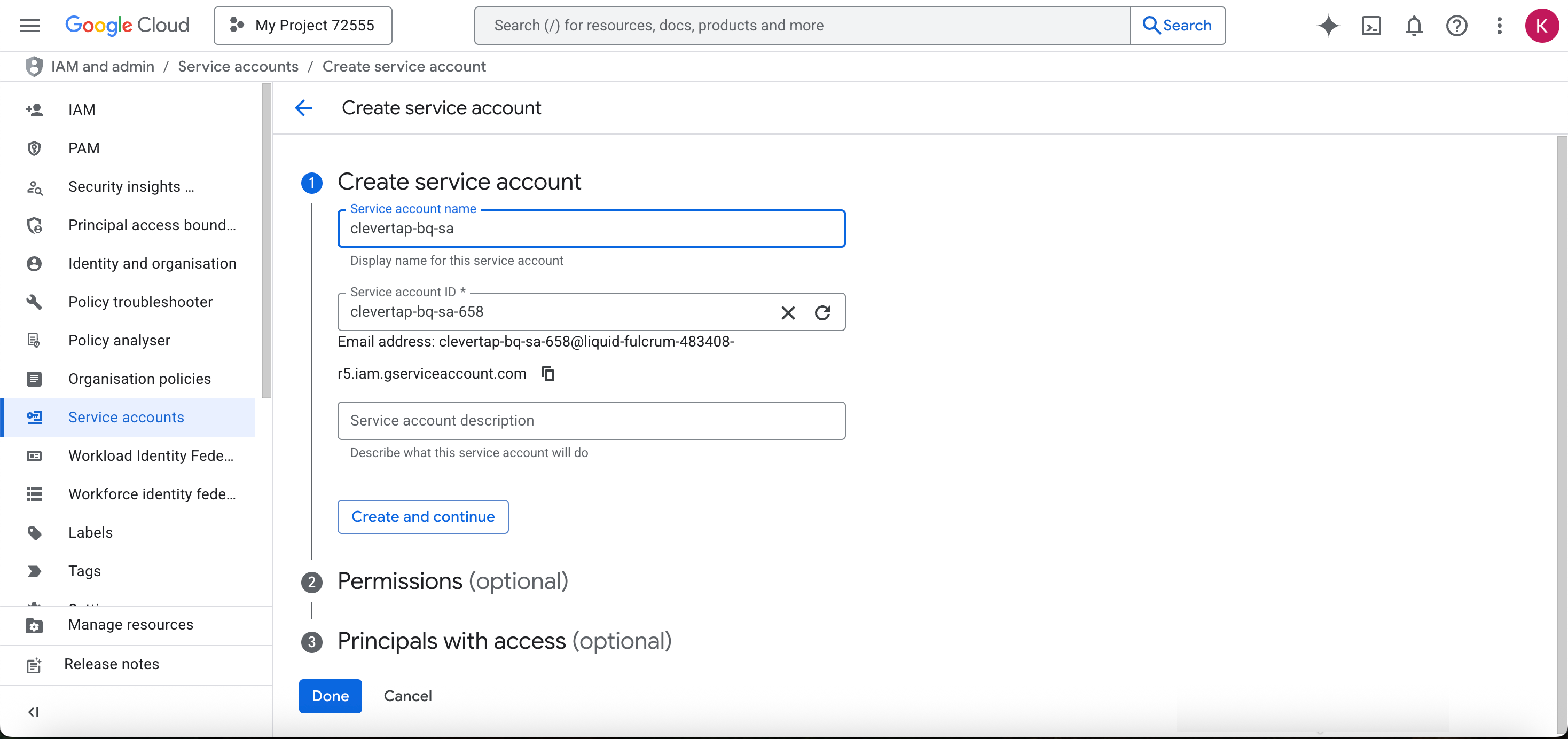Open the help question mark menu
The height and width of the screenshot is (739, 1568).
pos(1456,26)
